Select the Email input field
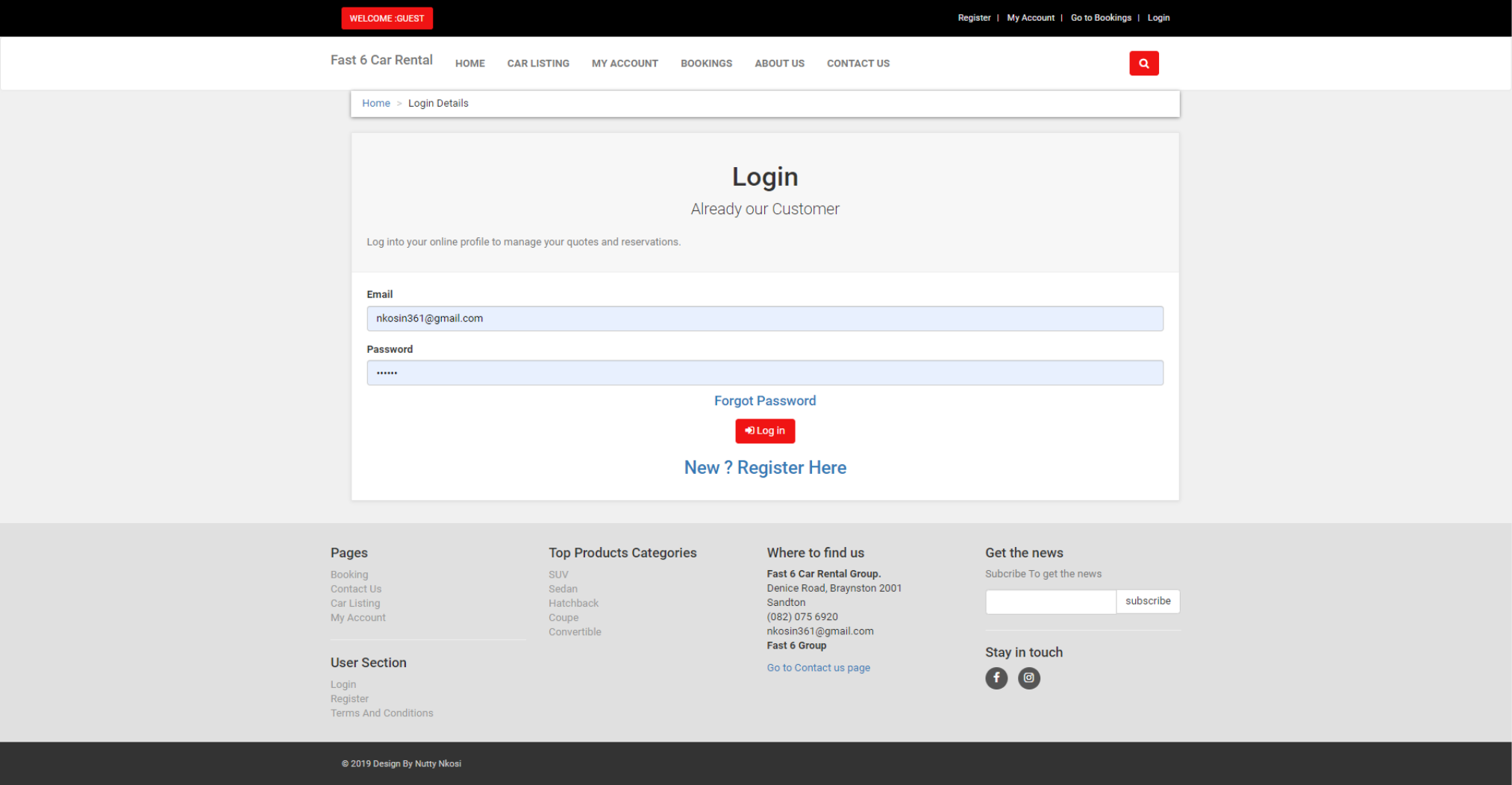Viewport: 1512px width, 785px height. [x=764, y=318]
